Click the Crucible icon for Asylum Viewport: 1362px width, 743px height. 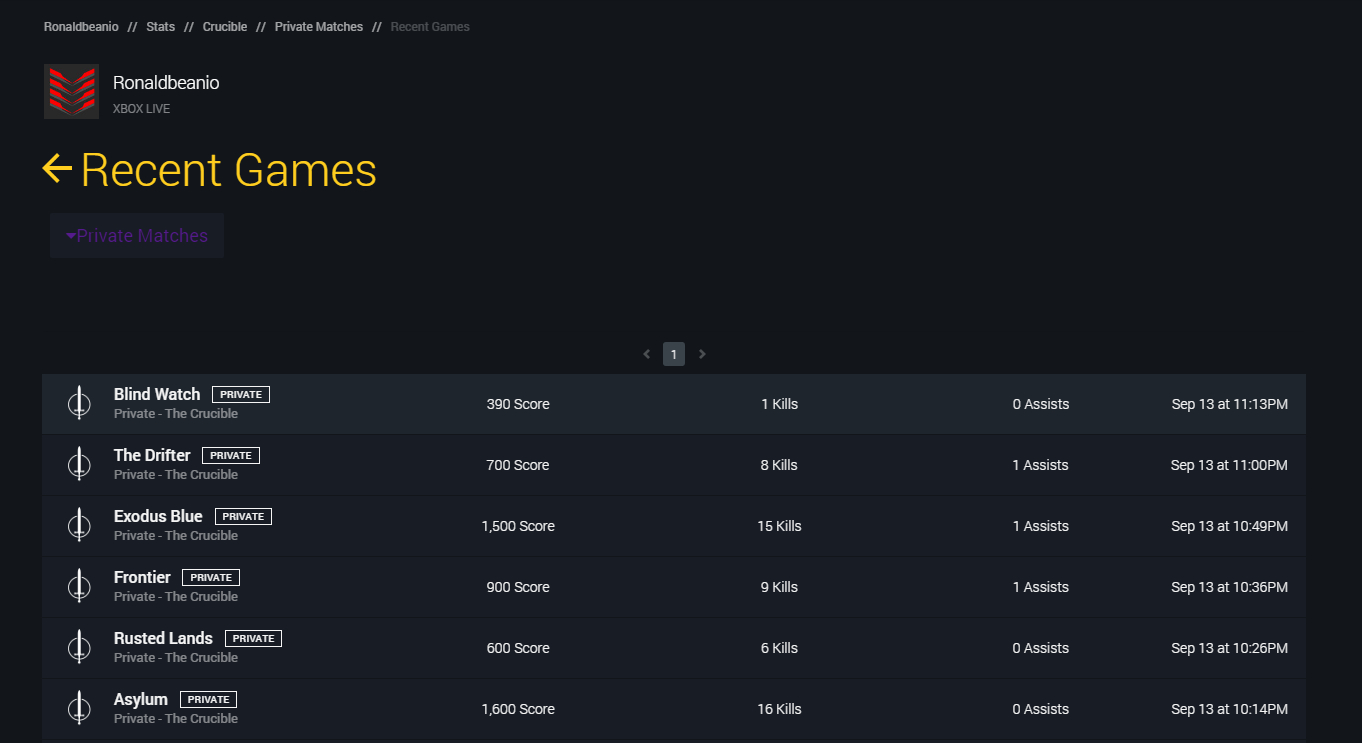[x=79, y=709]
